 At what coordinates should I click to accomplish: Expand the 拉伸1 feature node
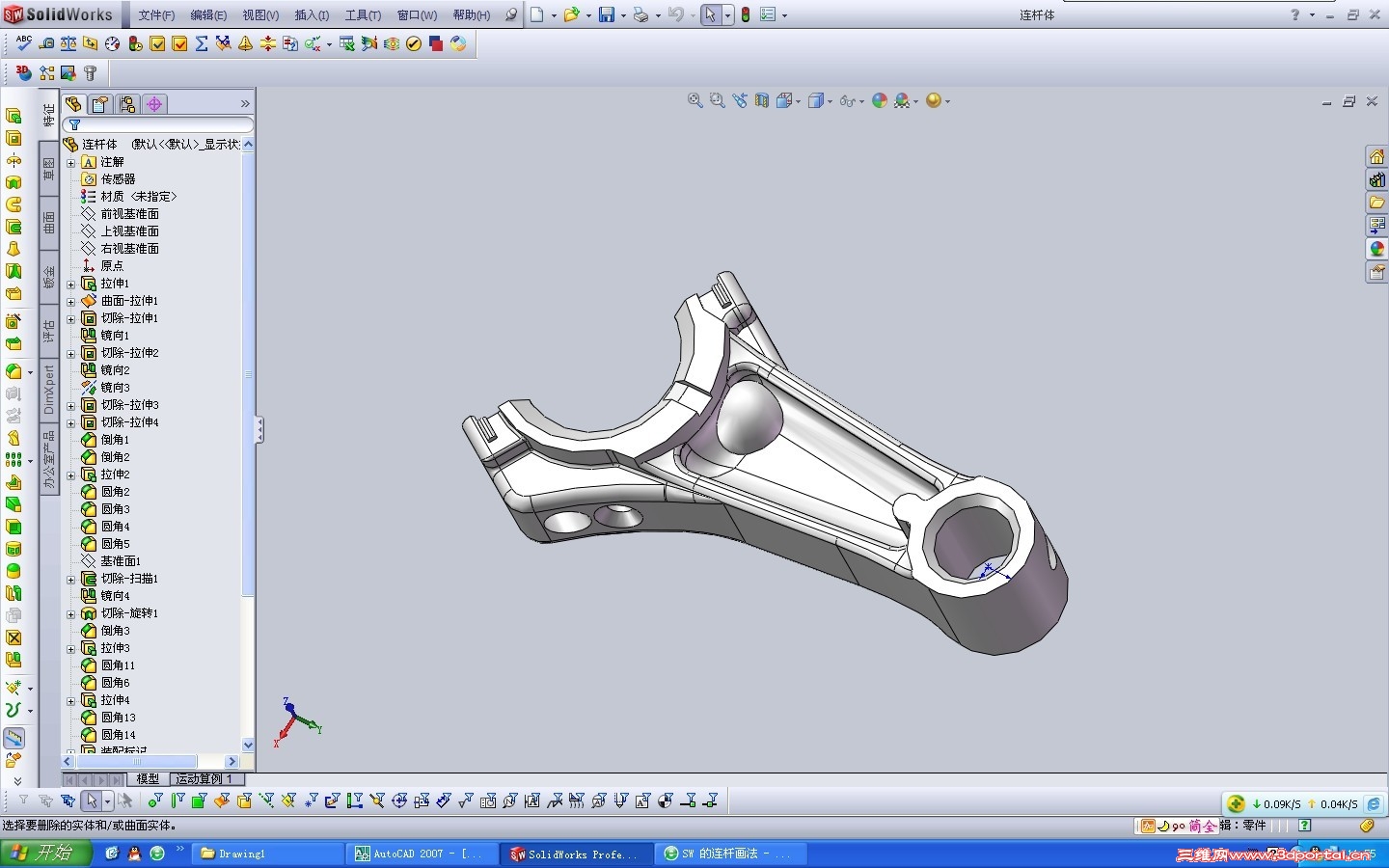tap(70, 285)
